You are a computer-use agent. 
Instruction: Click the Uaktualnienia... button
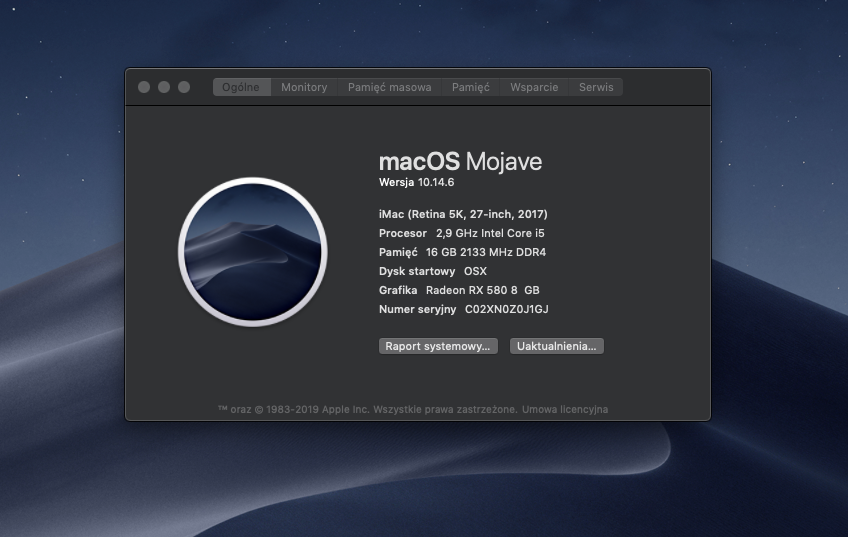click(x=556, y=346)
